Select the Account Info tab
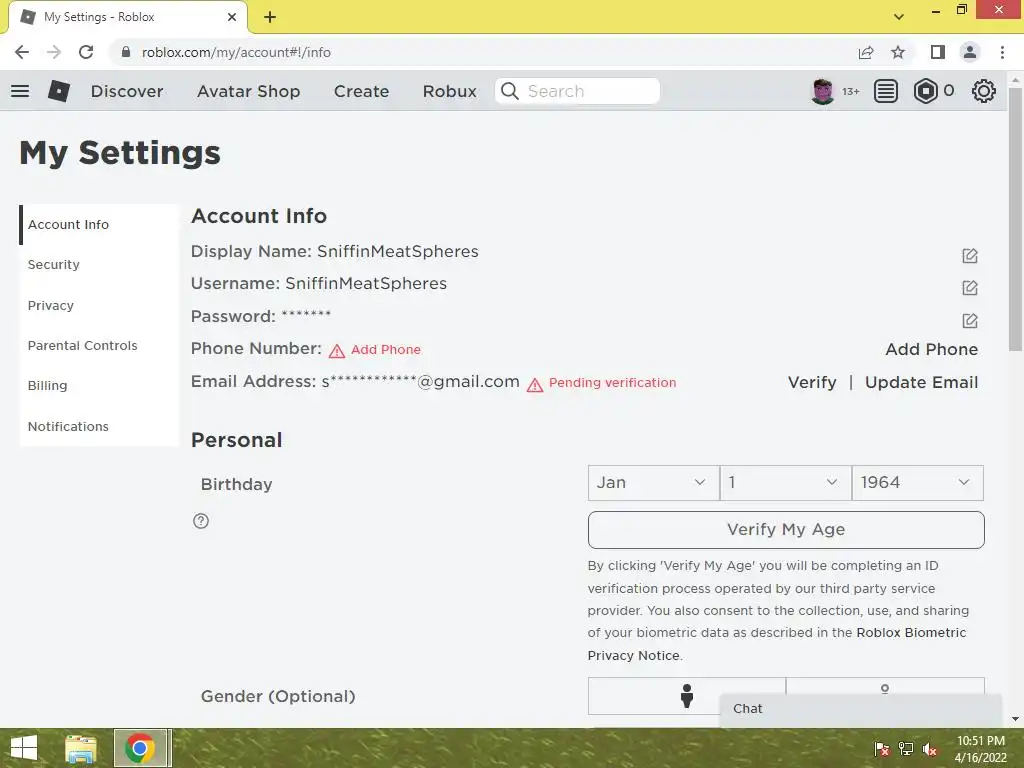The height and width of the screenshot is (768, 1024). coord(99,225)
